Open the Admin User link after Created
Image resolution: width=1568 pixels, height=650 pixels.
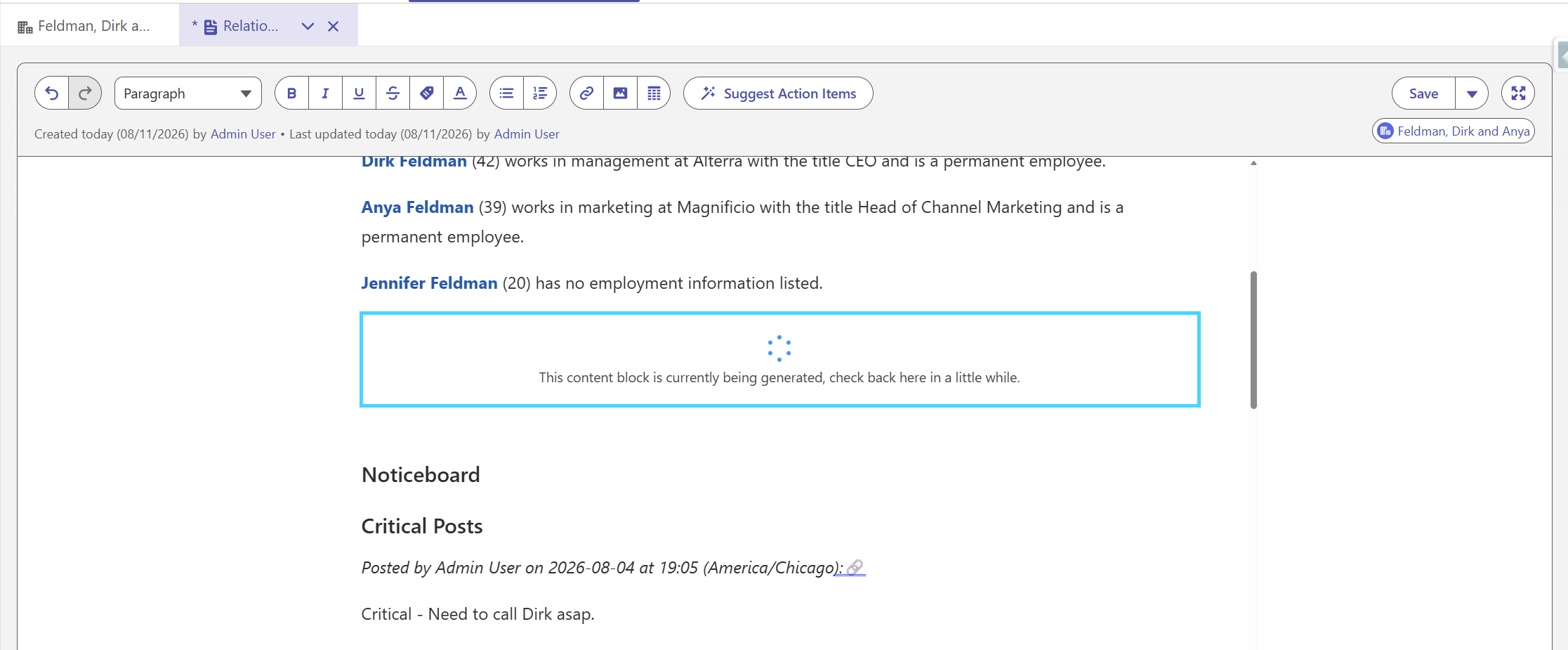pos(243,134)
